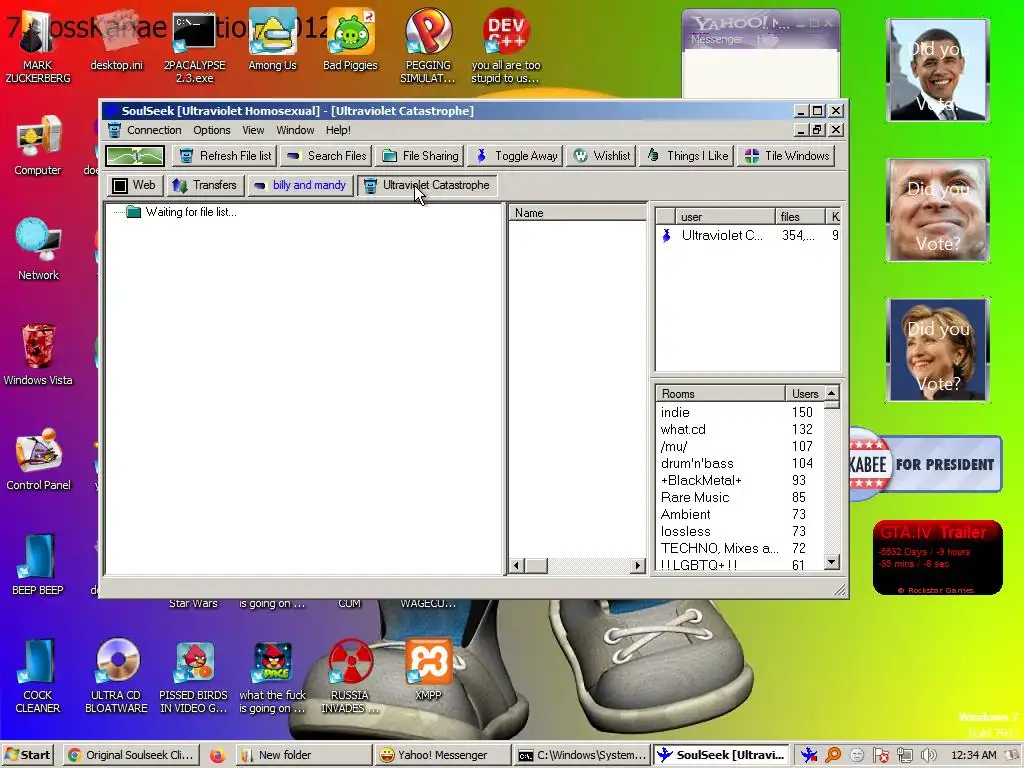Click the volume speaker tray icon
The image size is (1024, 768).
(928, 756)
